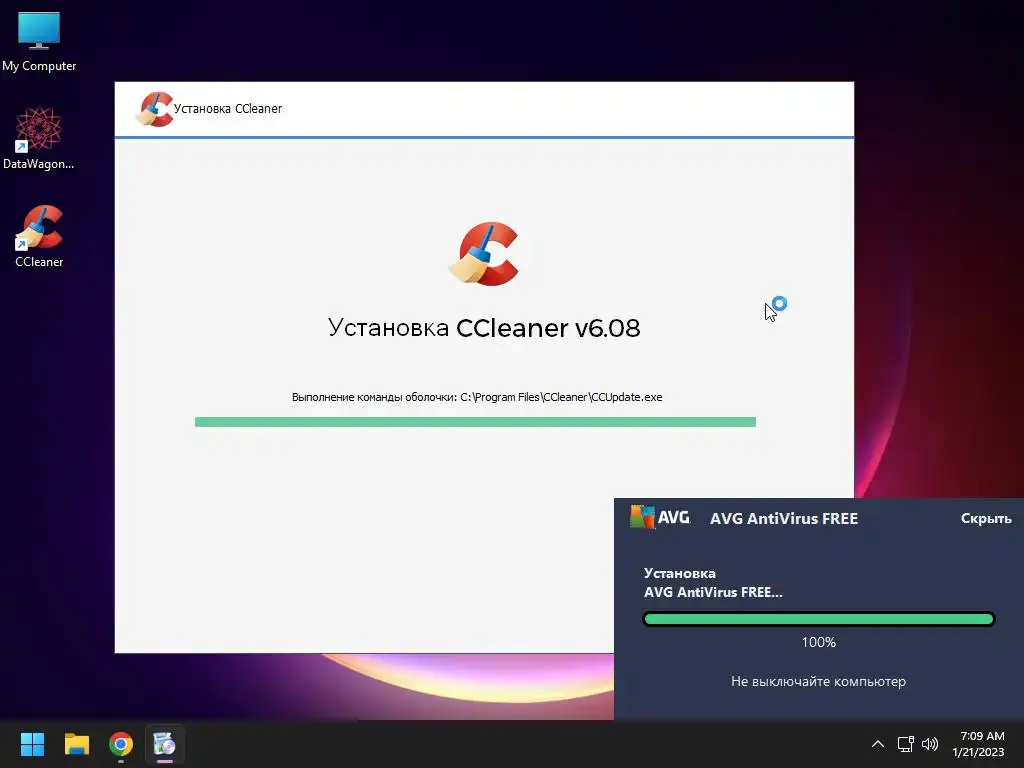This screenshot has width=1024, height=768.
Task: Open the Windows Start menu
Action: click(x=32, y=744)
